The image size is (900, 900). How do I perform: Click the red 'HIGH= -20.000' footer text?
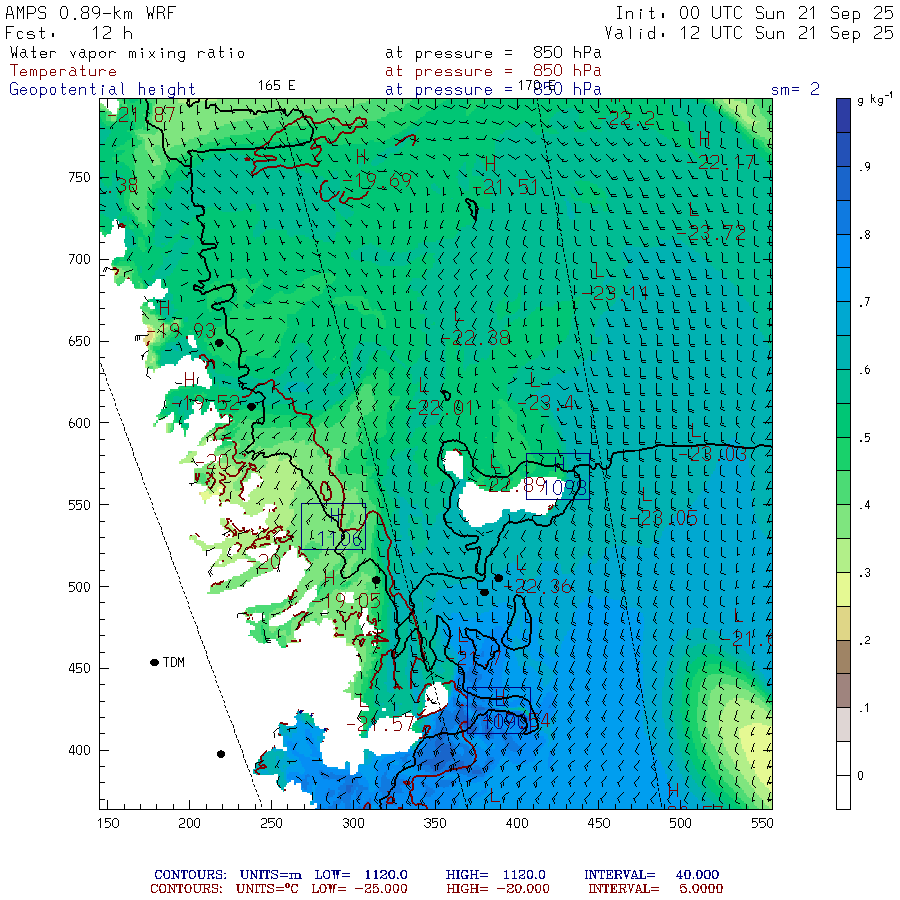point(498,889)
